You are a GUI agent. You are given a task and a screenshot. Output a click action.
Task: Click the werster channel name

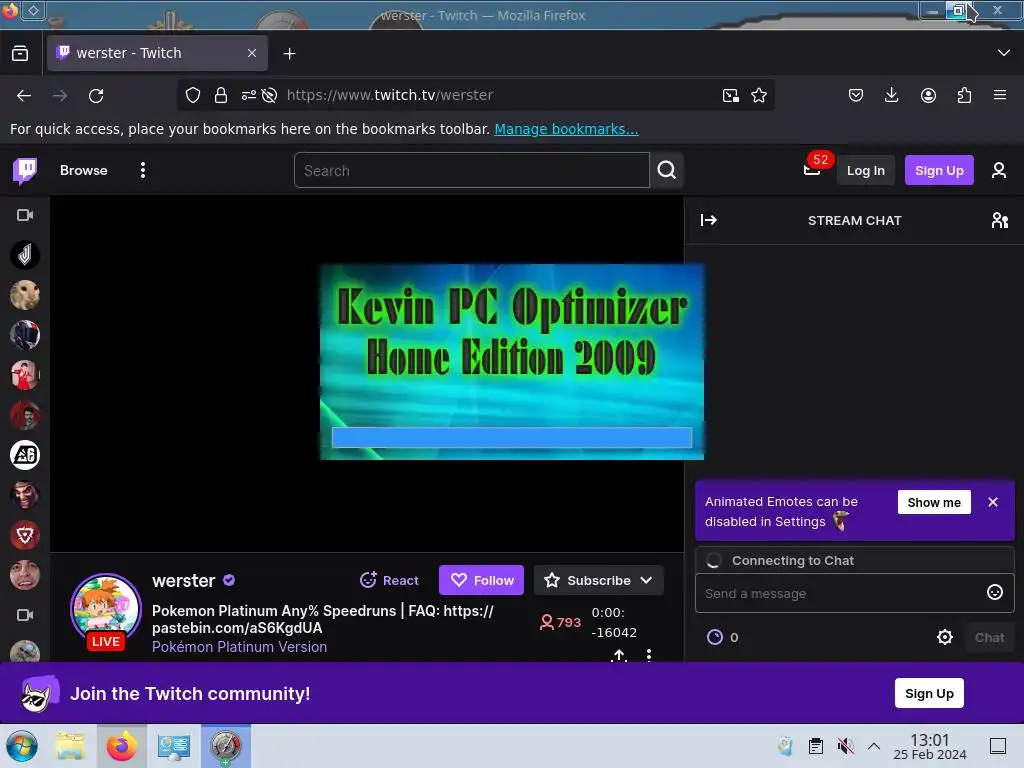tap(184, 581)
